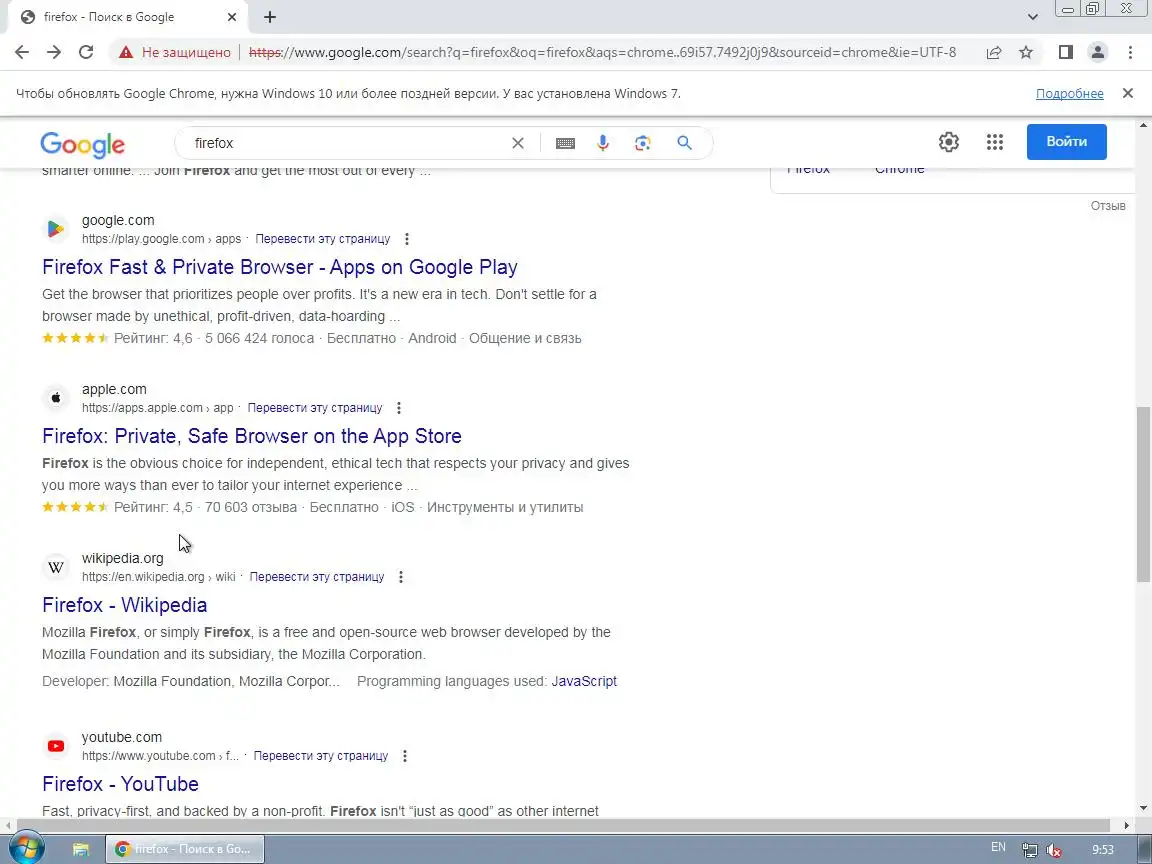Click the Google logo
1152x864 pixels.
coord(82,145)
